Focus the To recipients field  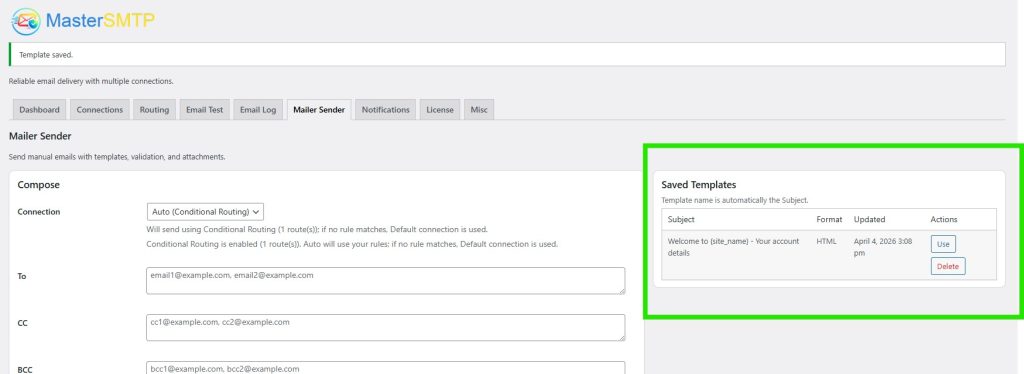coord(385,281)
